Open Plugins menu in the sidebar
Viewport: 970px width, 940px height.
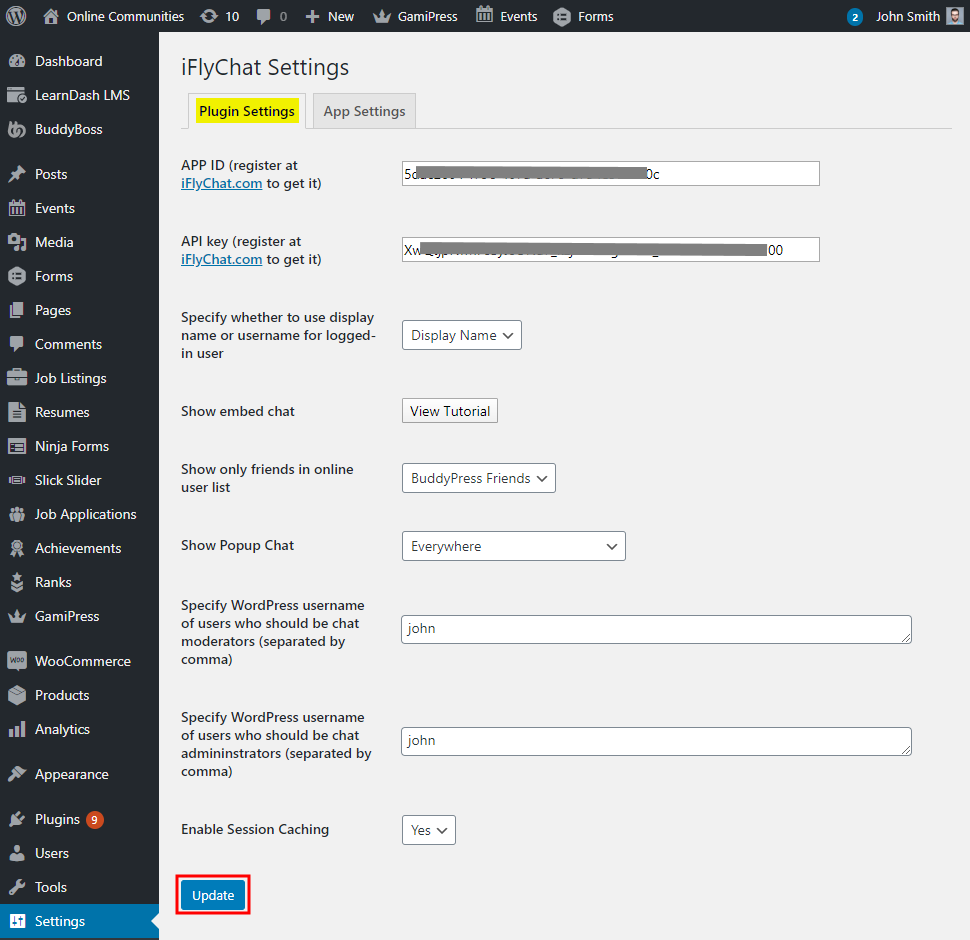coord(57,819)
